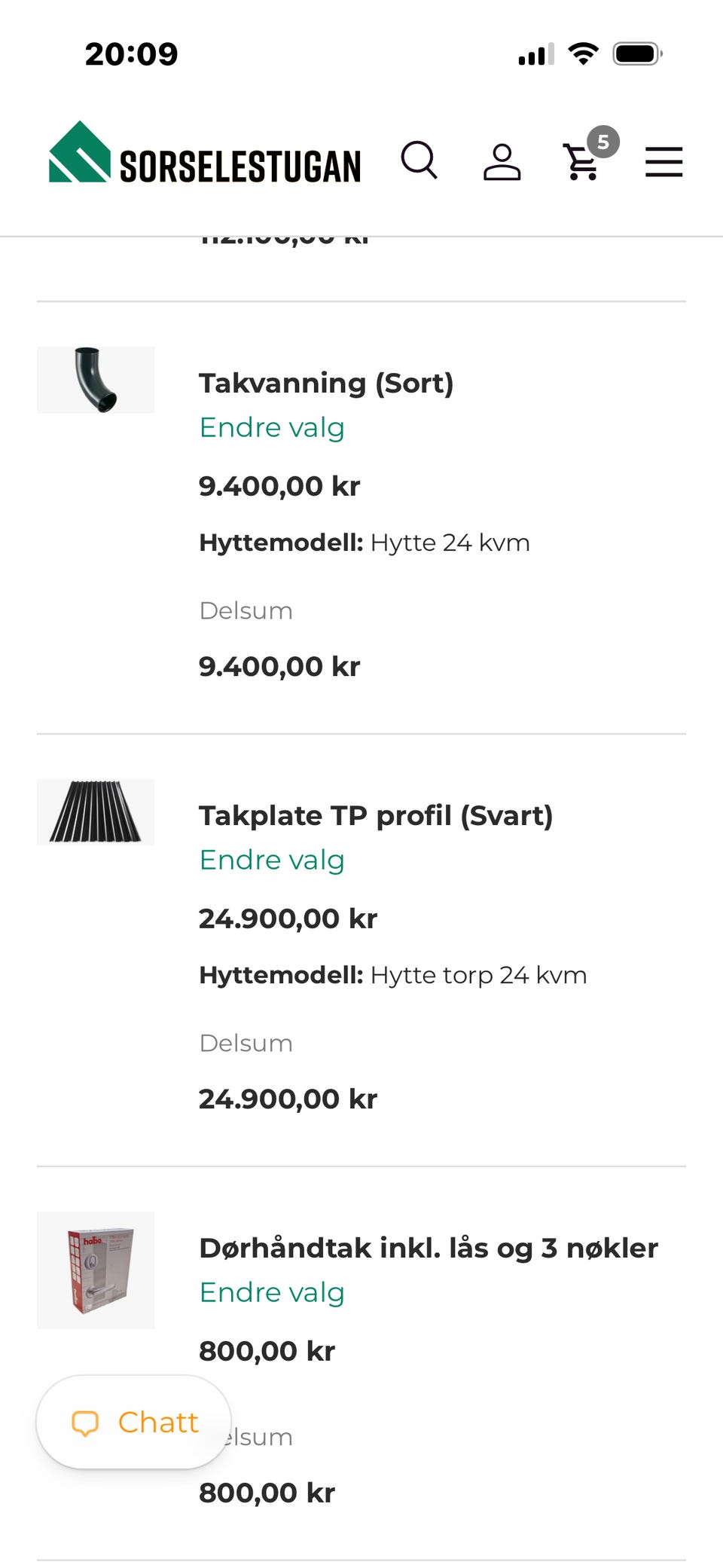723x1568 pixels.
Task: Open the search magnifier icon
Action: pos(419,160)
